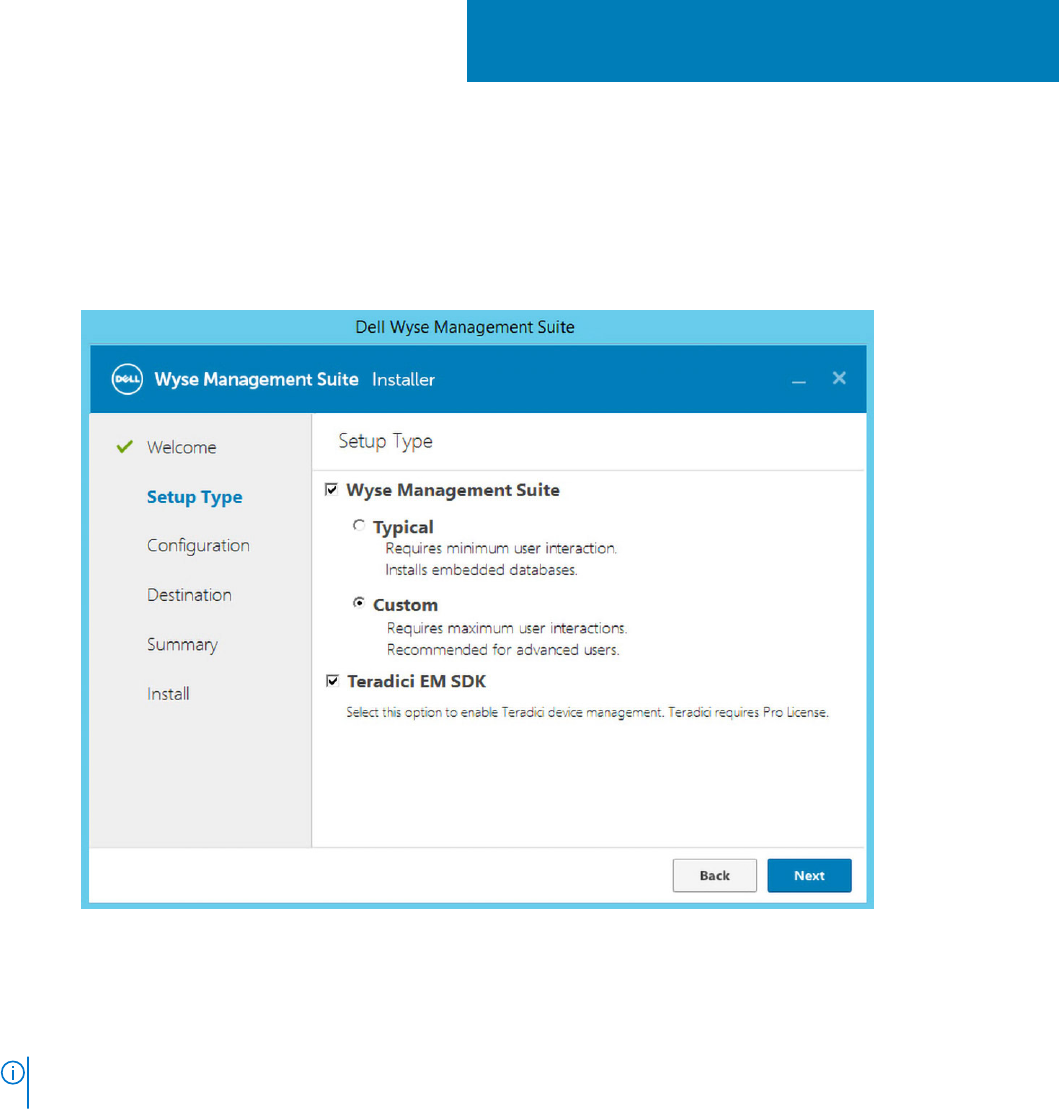Image resolution: width=1059 pixels, height=1109 pixels.
Task: Open the Install step in sidebar
Action: pos(168,694)
